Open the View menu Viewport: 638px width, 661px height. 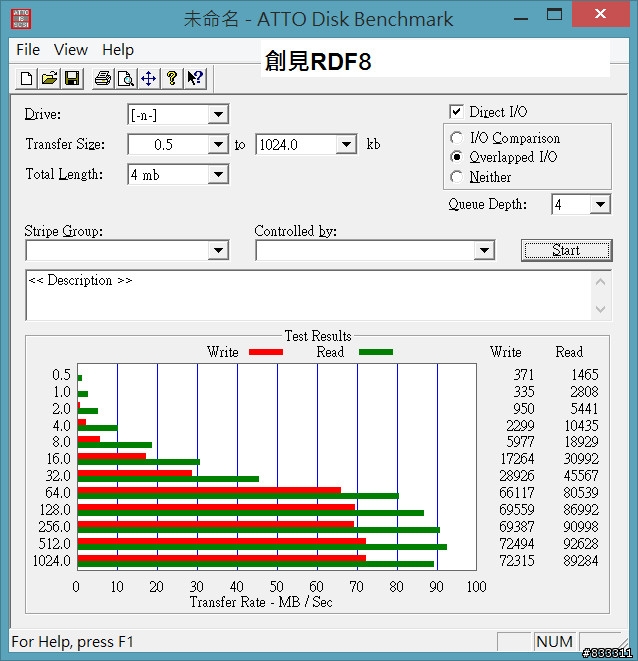[x=71, y=50]
